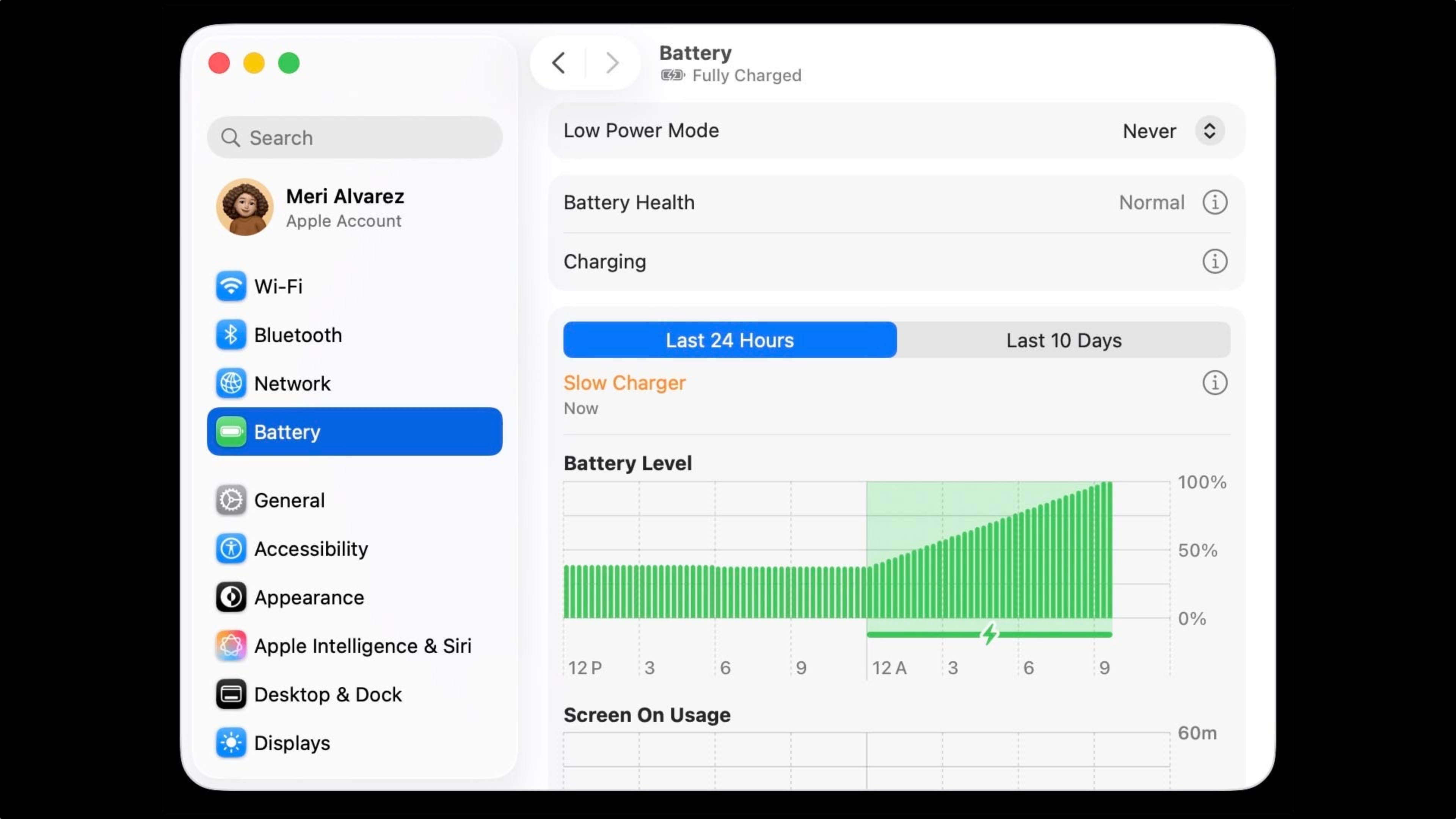
Task: Select the Bluetooth icon in sidebar
Action: [x=231, y=334]
